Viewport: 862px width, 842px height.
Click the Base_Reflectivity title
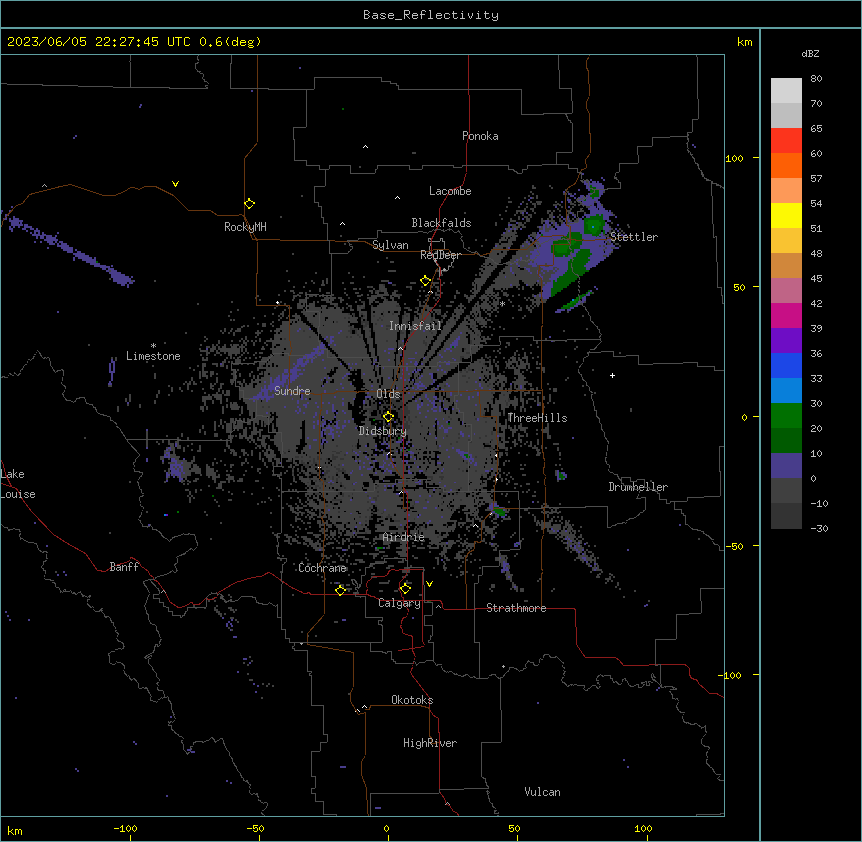click(431, 15)
